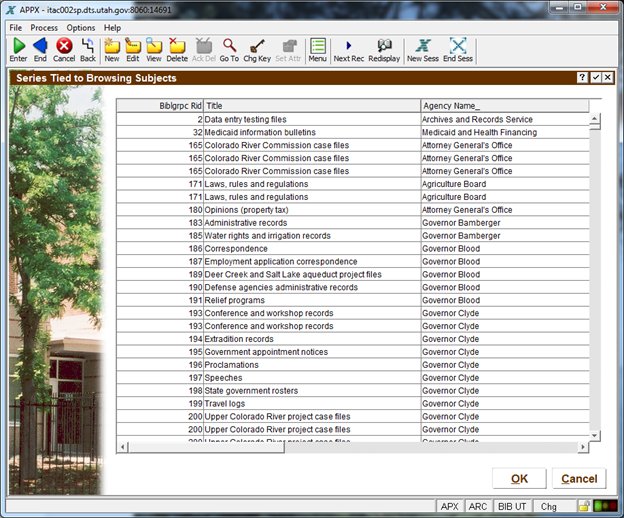Click the Title column header

(312, 106)
